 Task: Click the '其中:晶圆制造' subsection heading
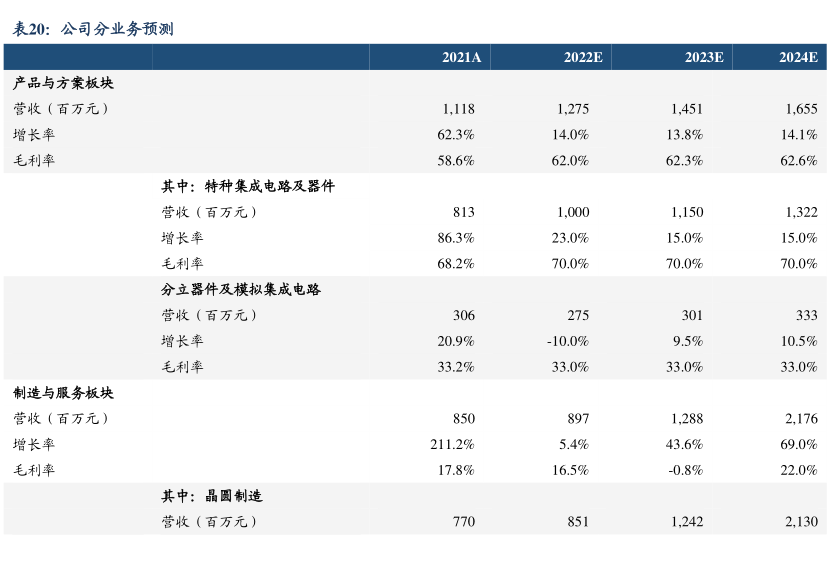[x=212, y=496]
